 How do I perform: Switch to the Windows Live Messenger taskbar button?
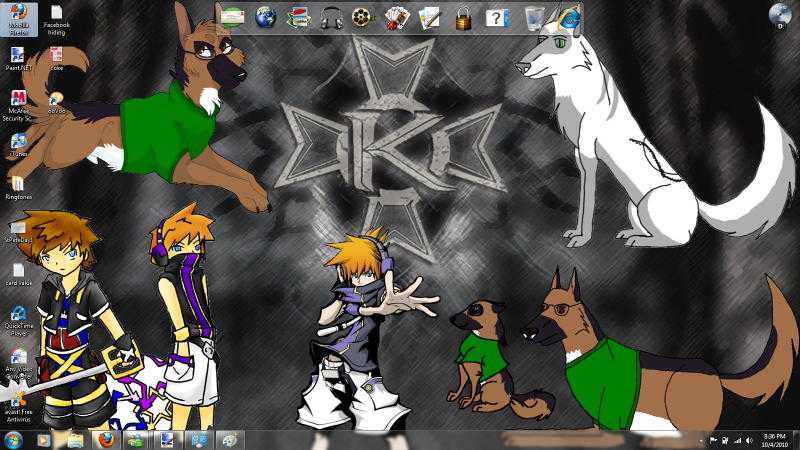(137, 440)
